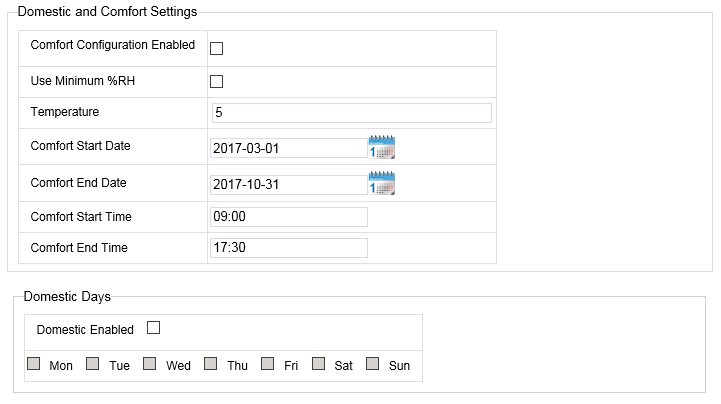
Task: Enable the Domestic Enabled checkbox
Action: tap(153, 327)
